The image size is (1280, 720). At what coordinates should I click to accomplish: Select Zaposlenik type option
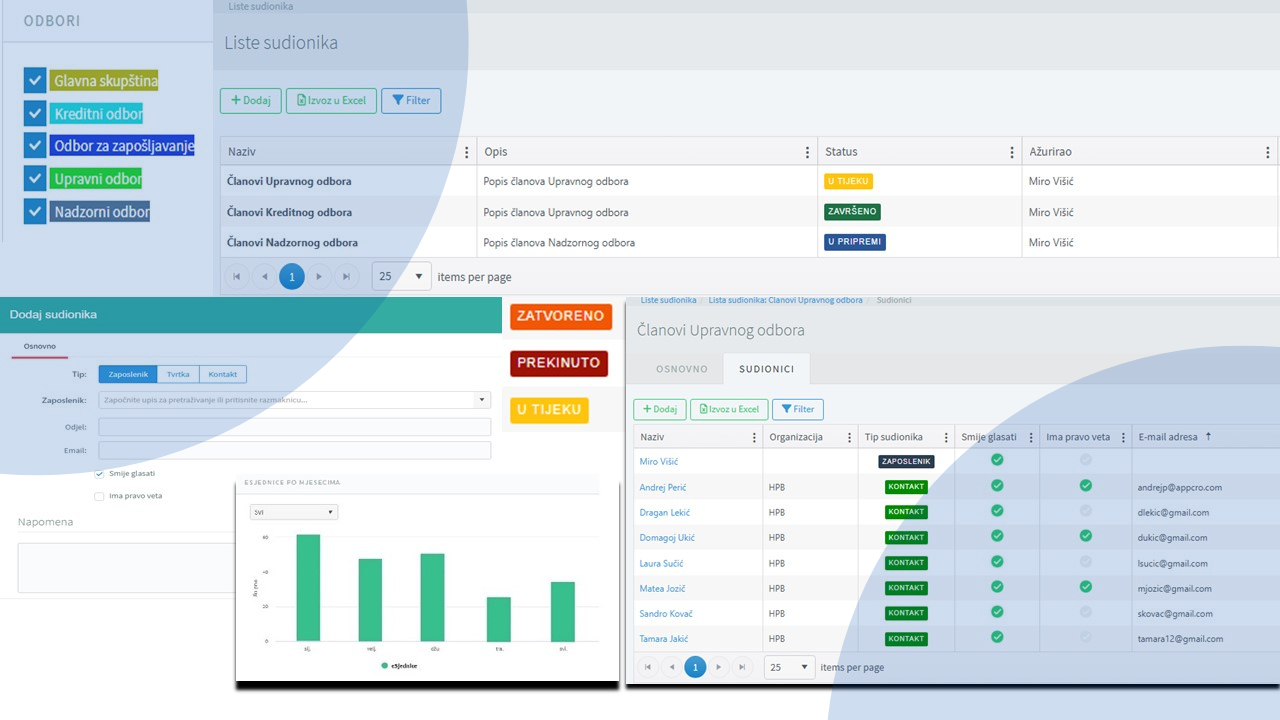pyautogui.click(x=128, y=374)
